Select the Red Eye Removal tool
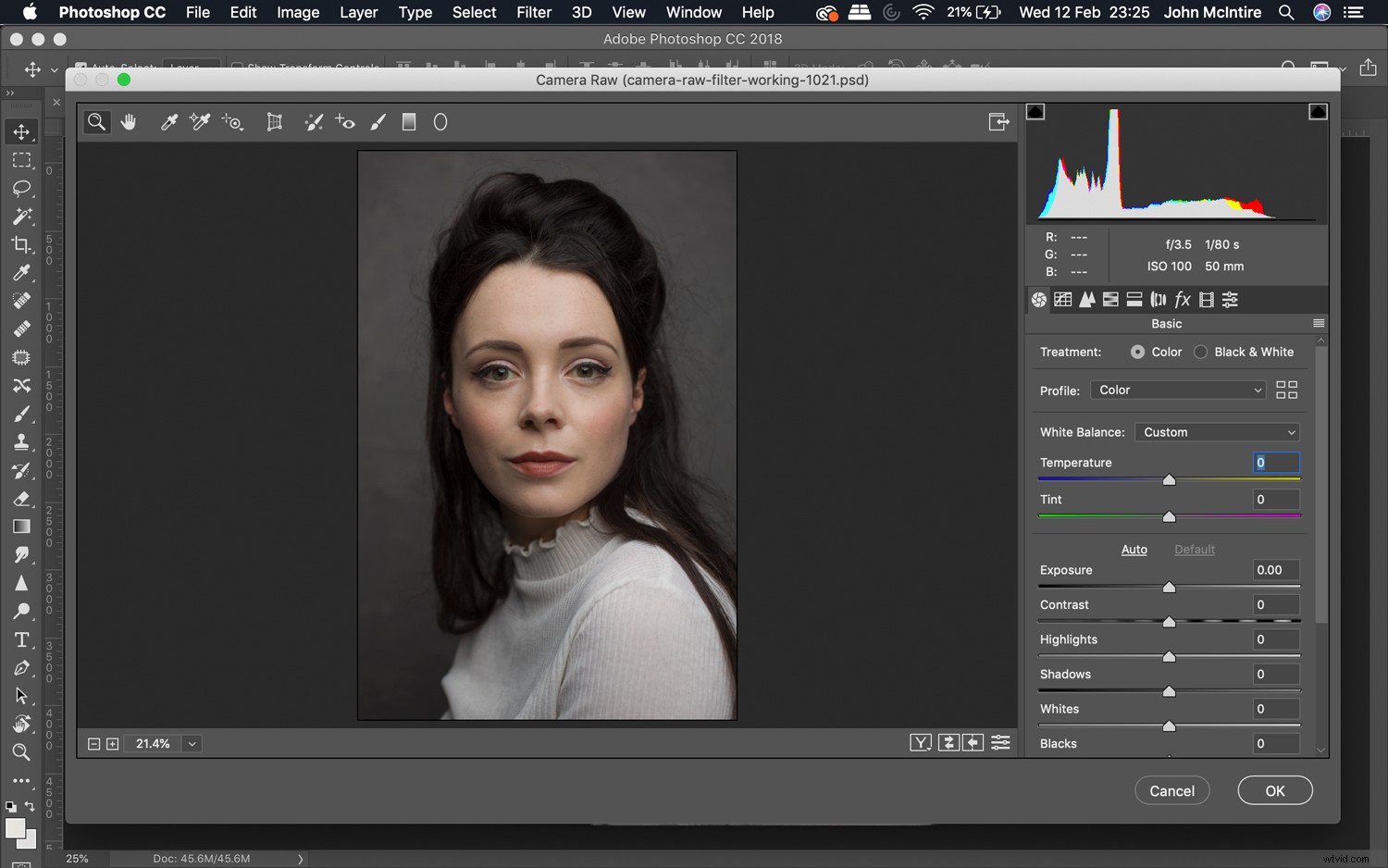 pyautogui.click(x=345, y=121)
